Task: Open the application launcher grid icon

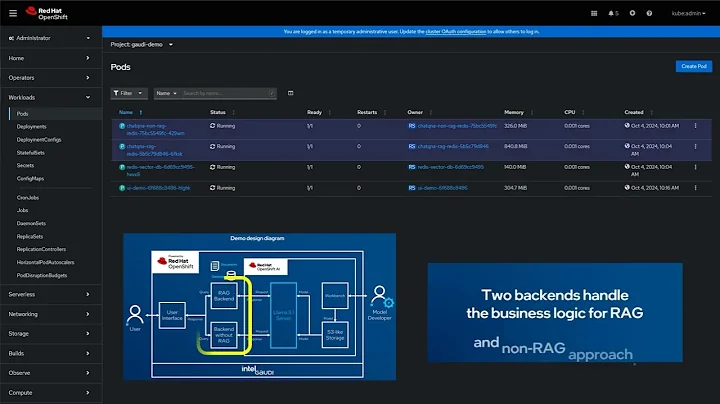Action: (x=594, y=13)
